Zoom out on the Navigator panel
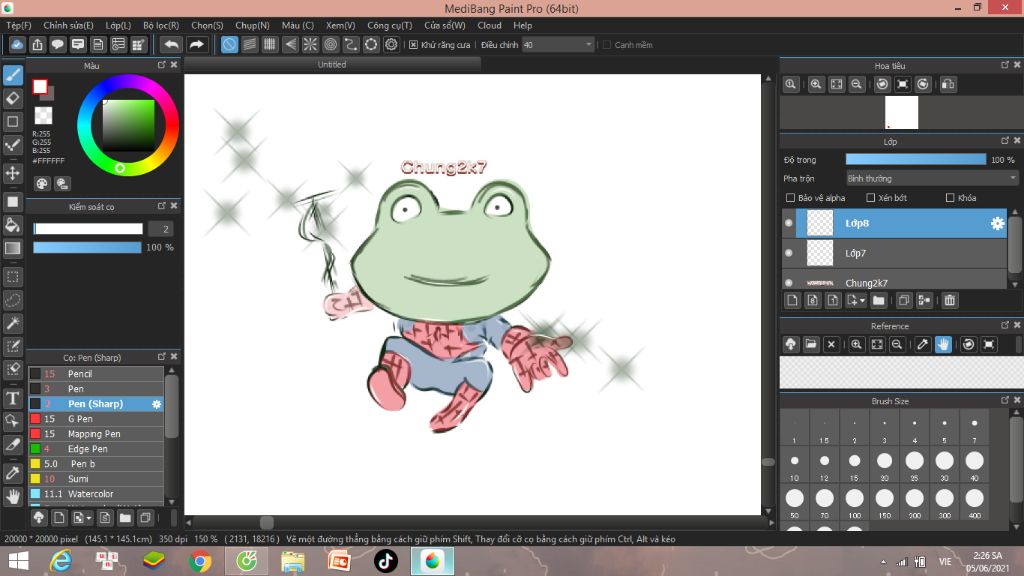This screenshot has height=576, width=1024. 857,84
